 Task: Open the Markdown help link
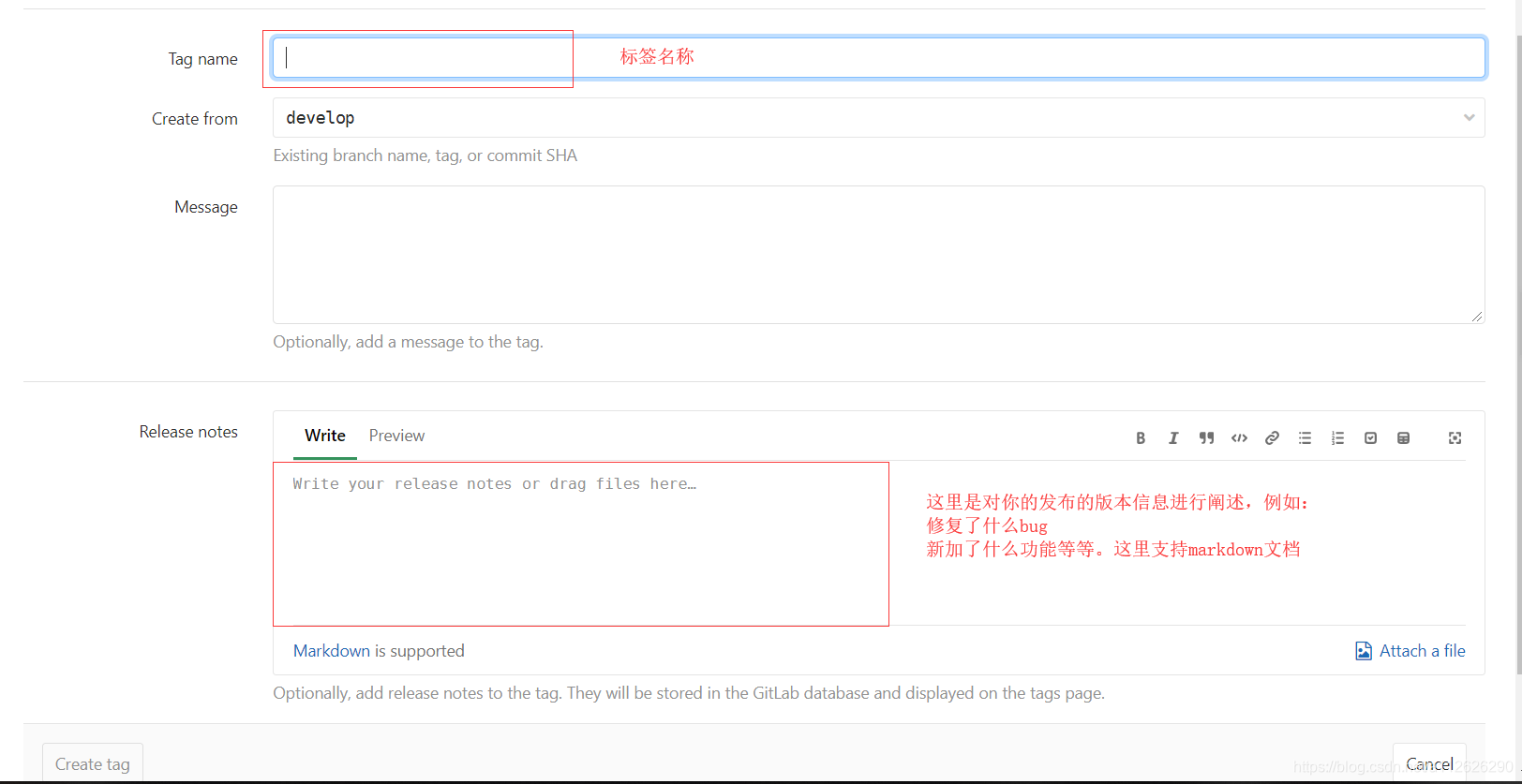[x=332, y=651]
